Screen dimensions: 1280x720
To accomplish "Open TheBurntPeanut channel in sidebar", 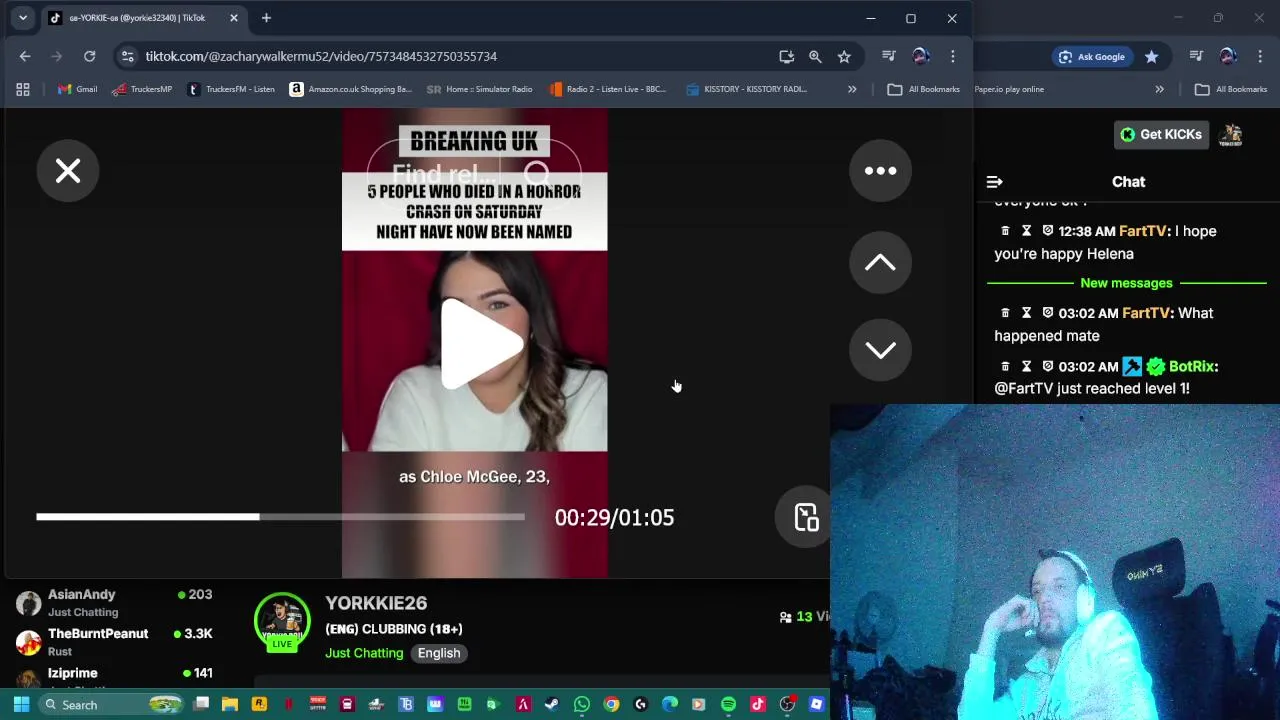I will click(x=115, y=641).
